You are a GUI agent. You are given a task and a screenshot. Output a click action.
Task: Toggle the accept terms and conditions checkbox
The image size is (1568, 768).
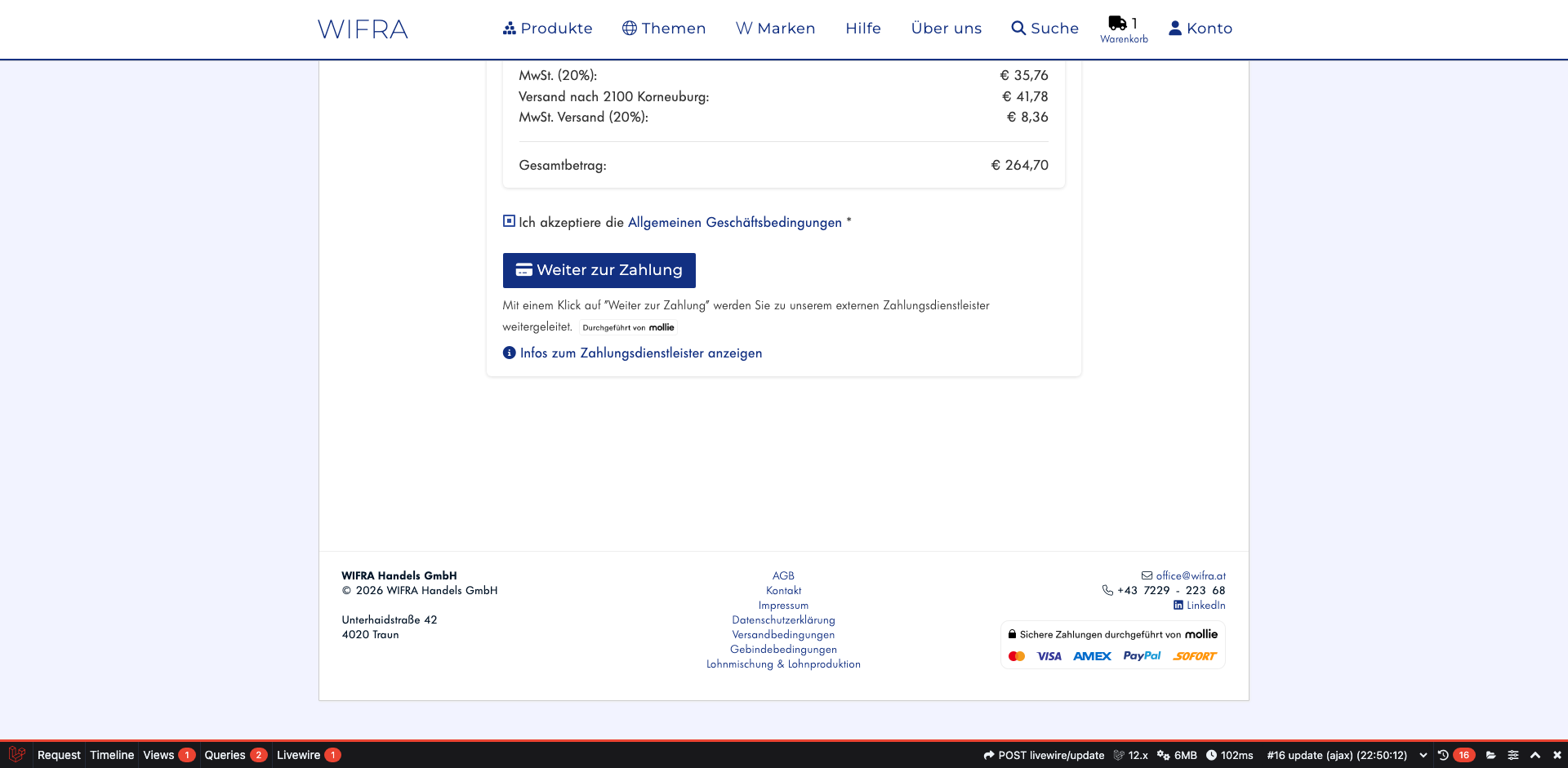tap(509, 221)
